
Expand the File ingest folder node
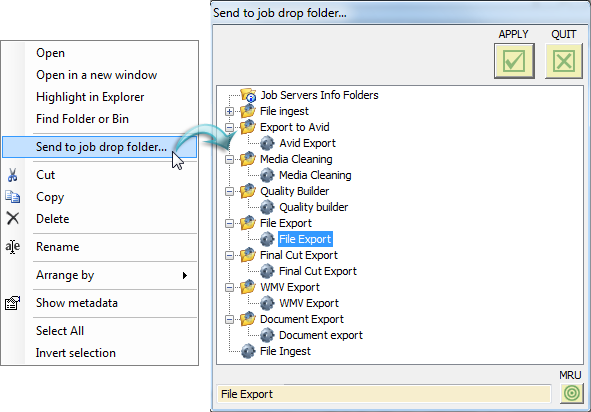click(x=229, y=112)
